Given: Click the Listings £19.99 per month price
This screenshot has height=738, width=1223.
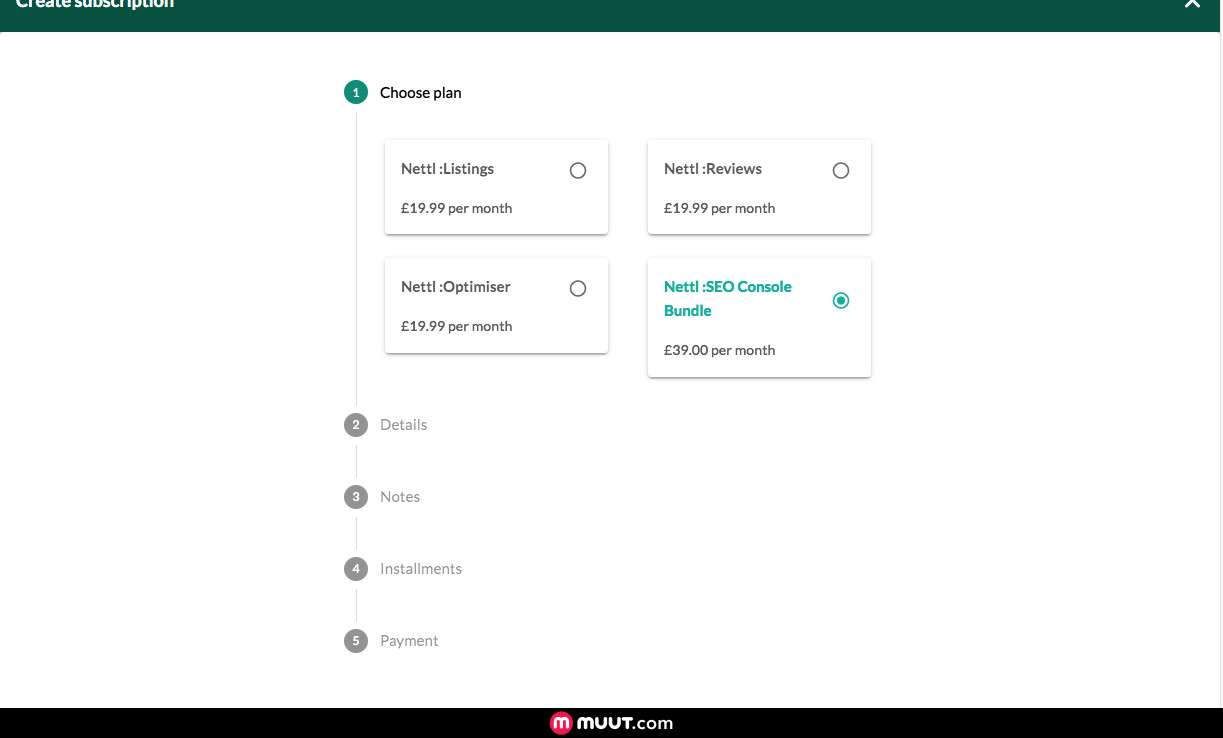Looking at the screenshot, I should [x=456, y=208].
